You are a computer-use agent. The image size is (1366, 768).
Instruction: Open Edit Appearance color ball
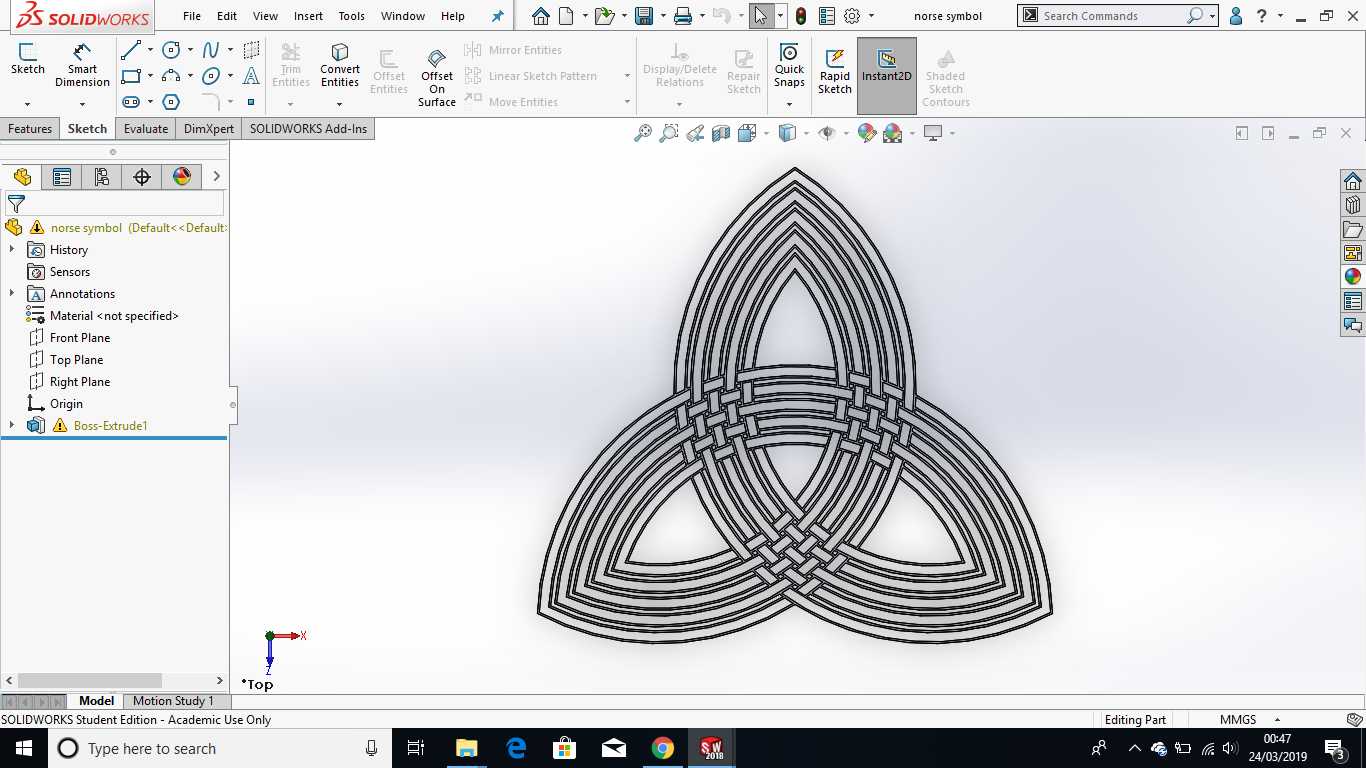click(x=867, y=133)
